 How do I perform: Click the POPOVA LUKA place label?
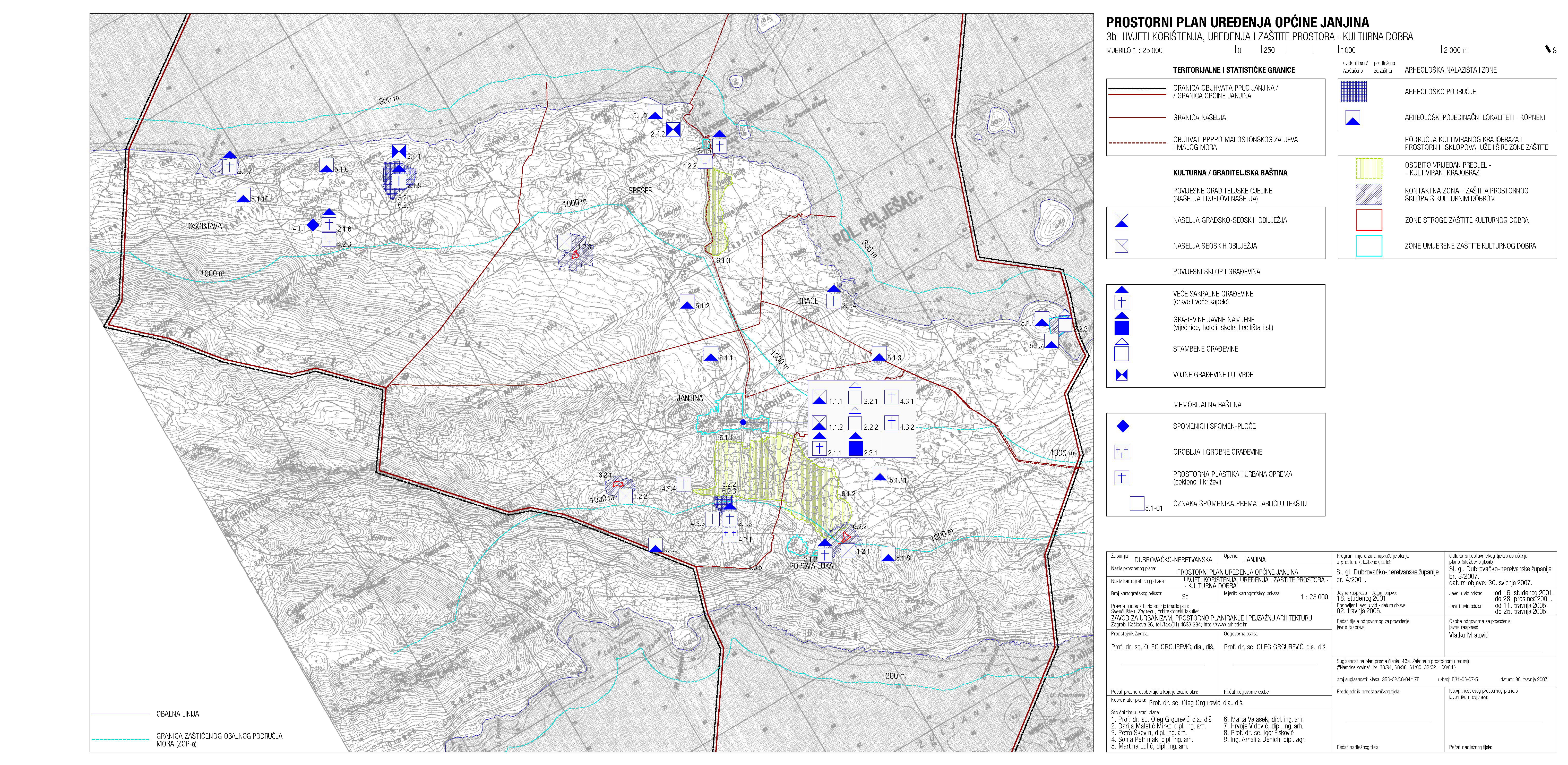[x=811, y=566]
